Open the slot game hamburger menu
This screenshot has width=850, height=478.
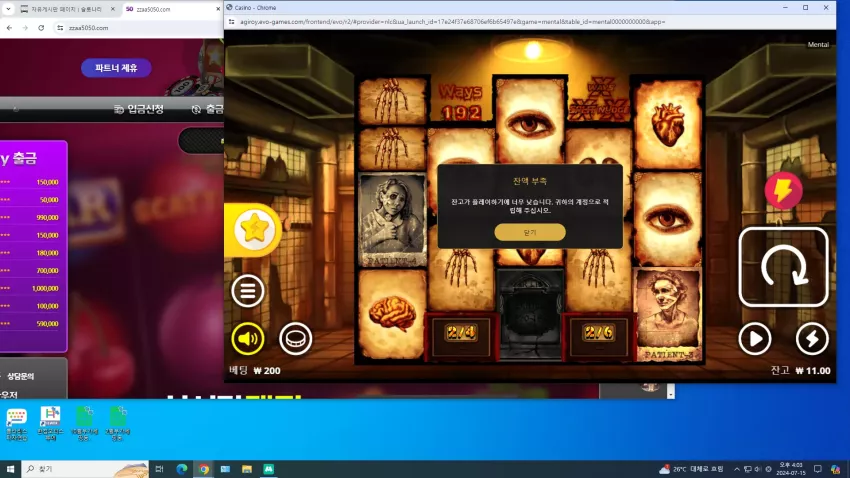click(248, 291)
